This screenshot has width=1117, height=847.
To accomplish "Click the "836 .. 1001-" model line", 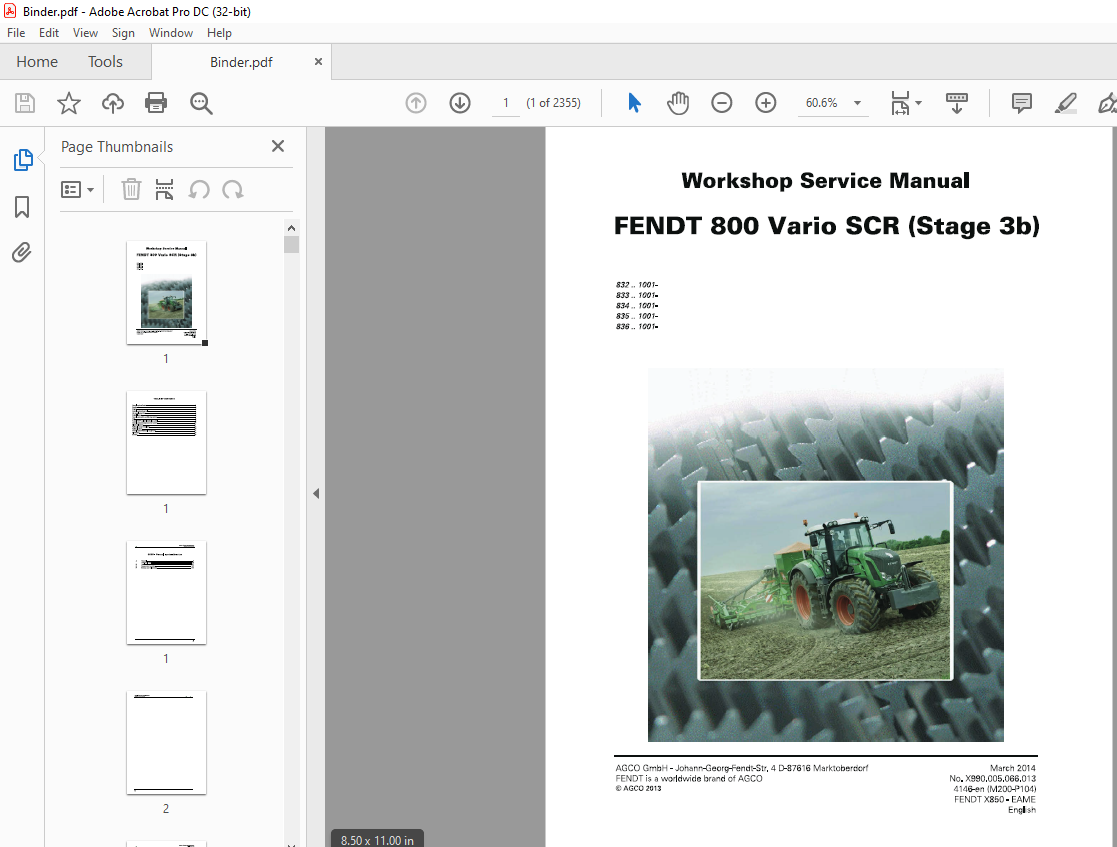I will (637, 326).
